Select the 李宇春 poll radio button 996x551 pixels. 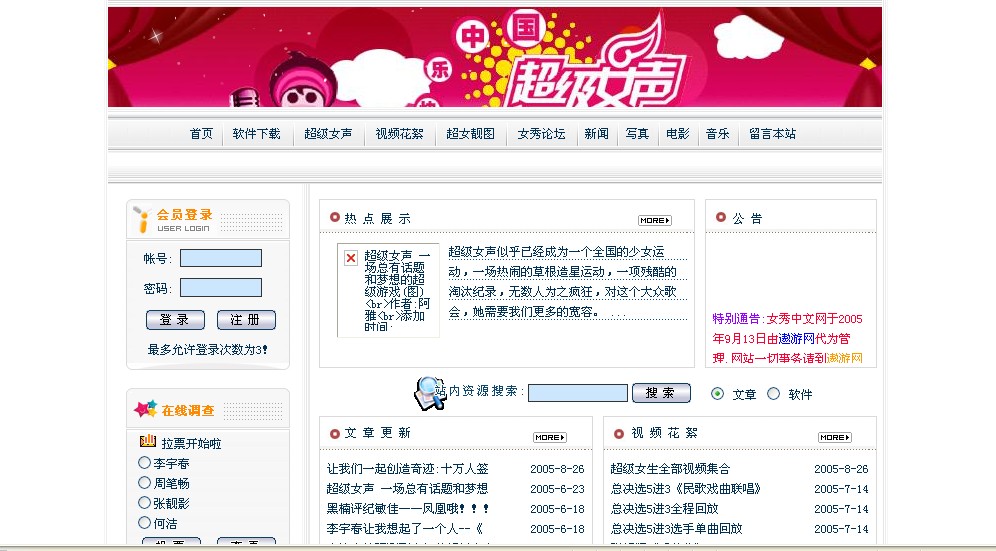tap(144, 463)
